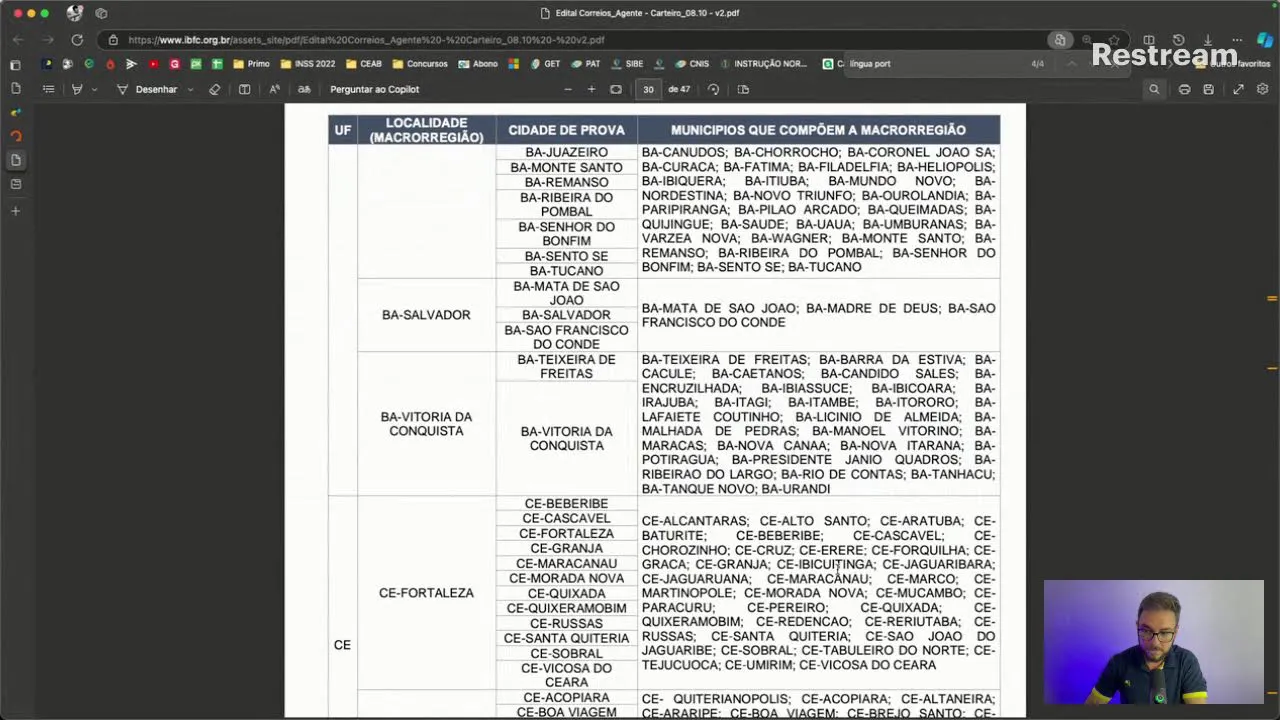Open the orange sidebar tab icon

pyautogui.click(x=15, y=136)
